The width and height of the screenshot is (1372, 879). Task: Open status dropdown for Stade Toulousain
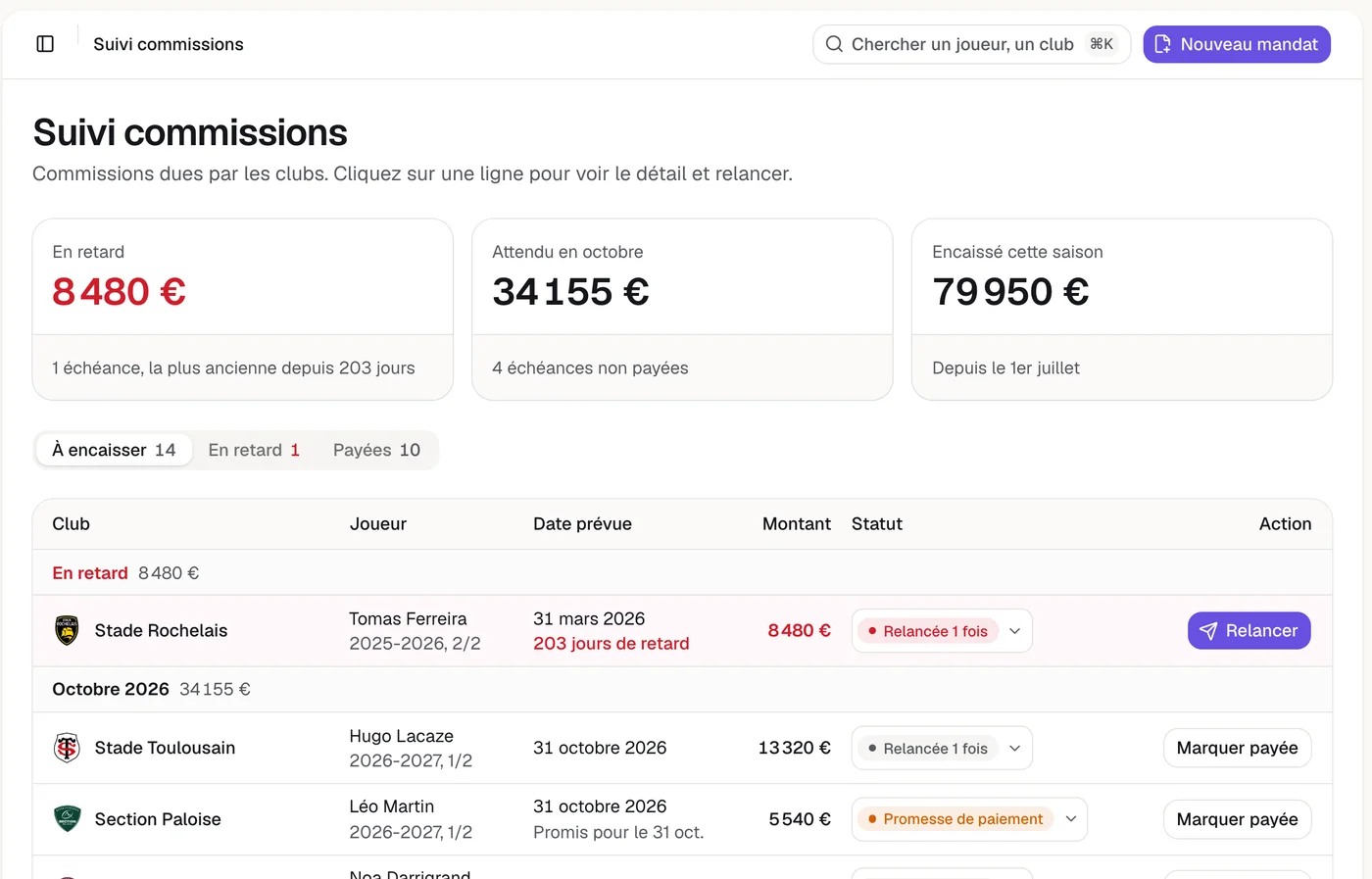click(942, 748)
